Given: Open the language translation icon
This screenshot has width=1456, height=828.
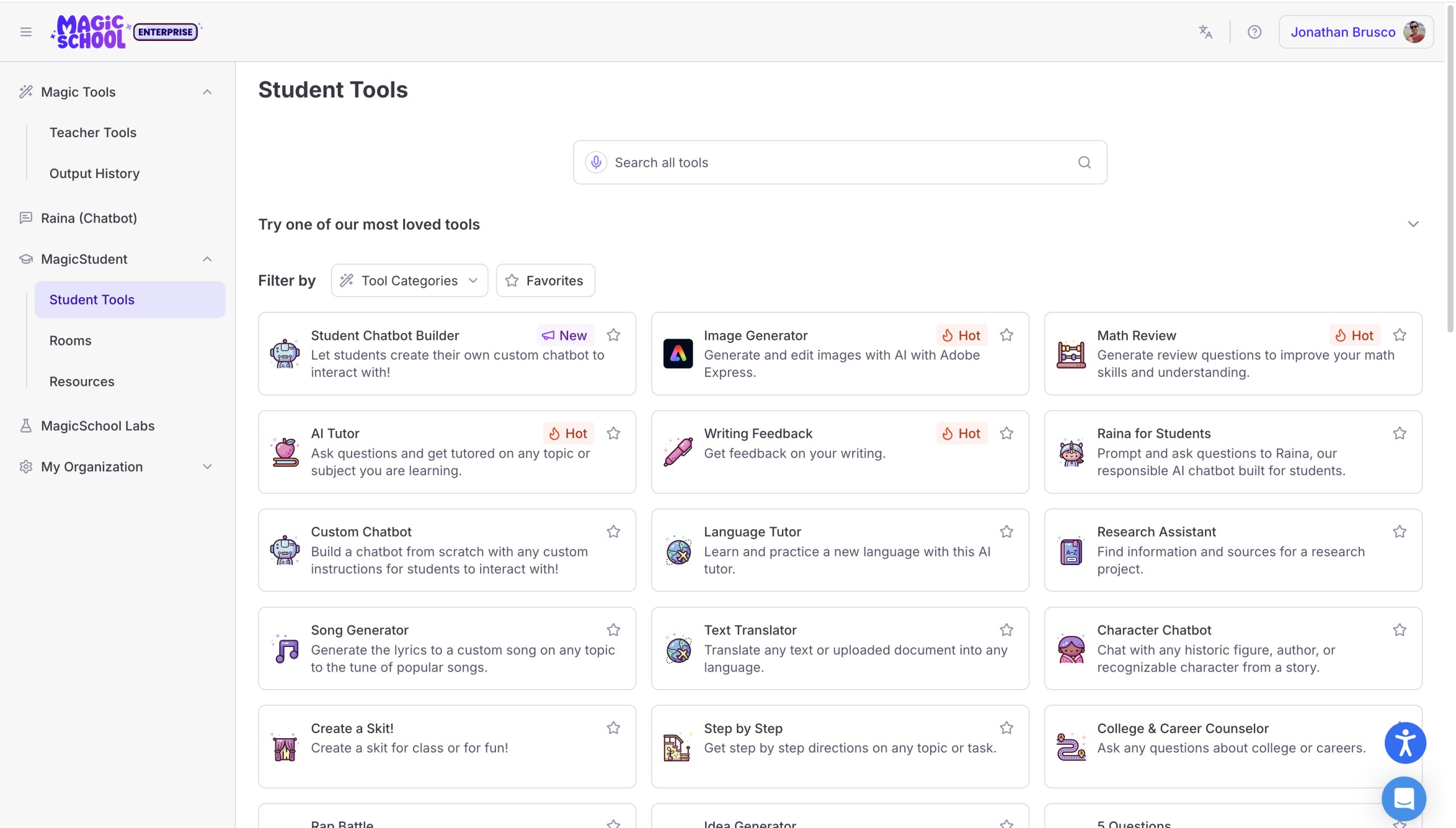Looking at the screenshot, I should point(1205,32).
